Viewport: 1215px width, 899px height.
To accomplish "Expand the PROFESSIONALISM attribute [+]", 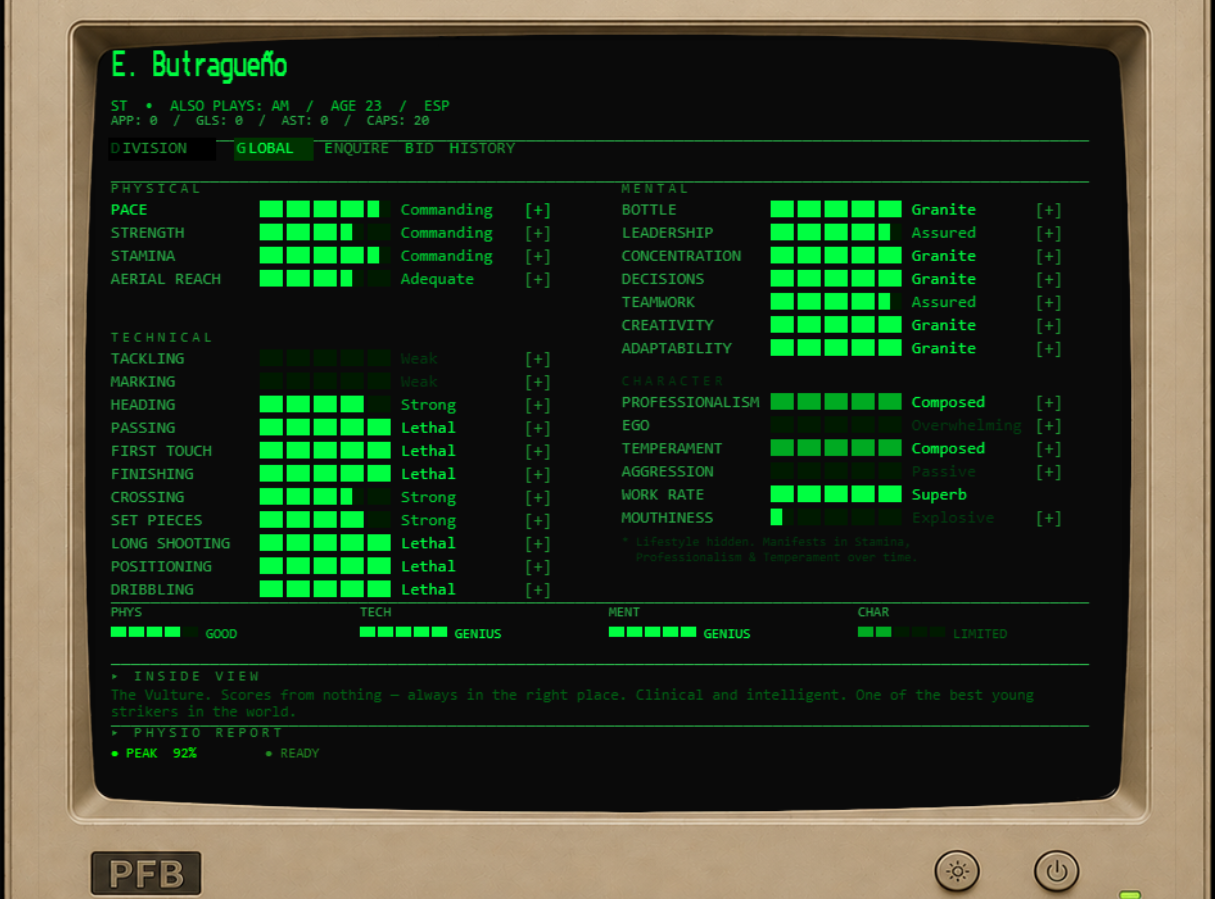I will (x=1048, y=402).
